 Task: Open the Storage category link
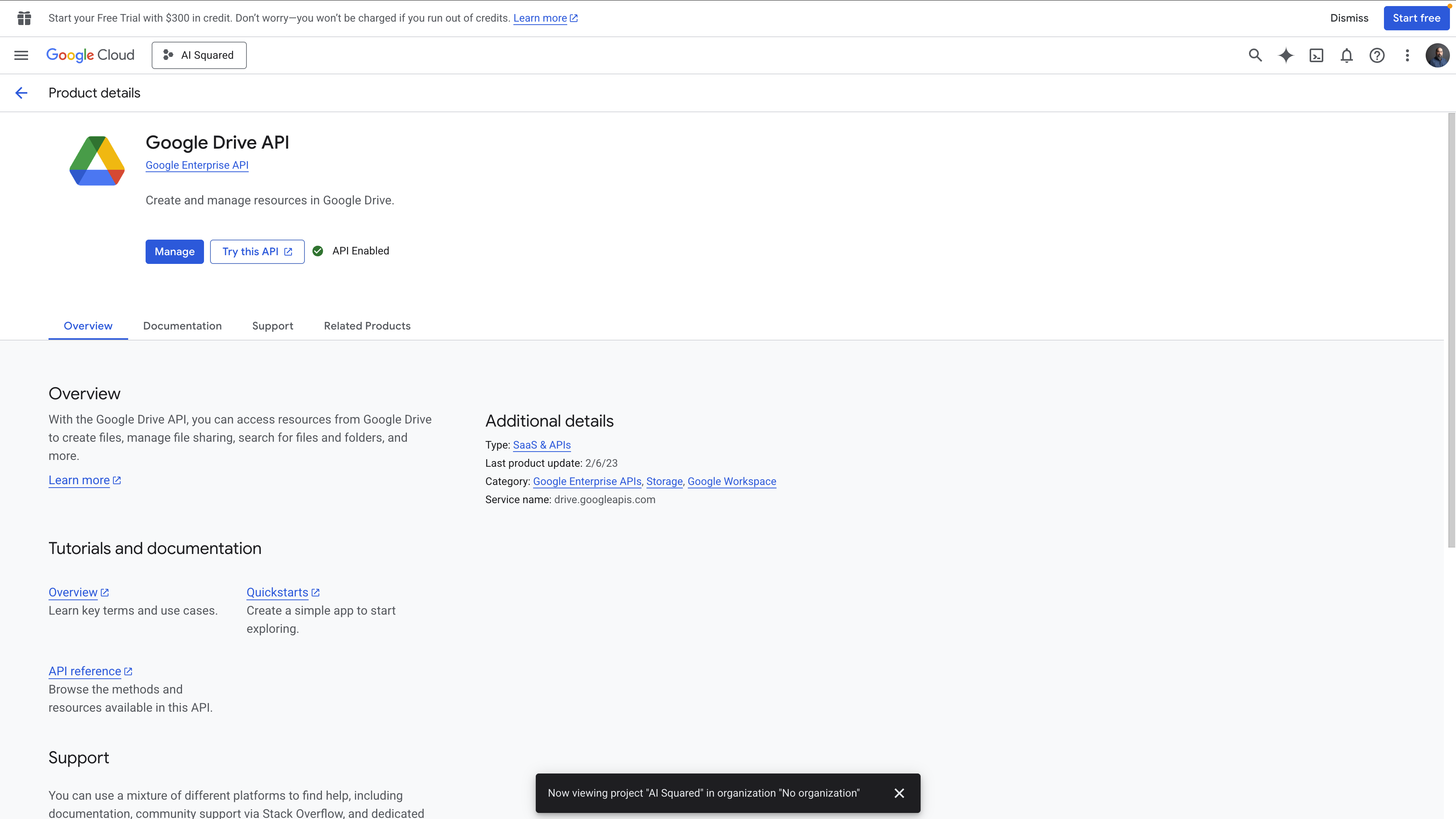click(x=665, y=482)
